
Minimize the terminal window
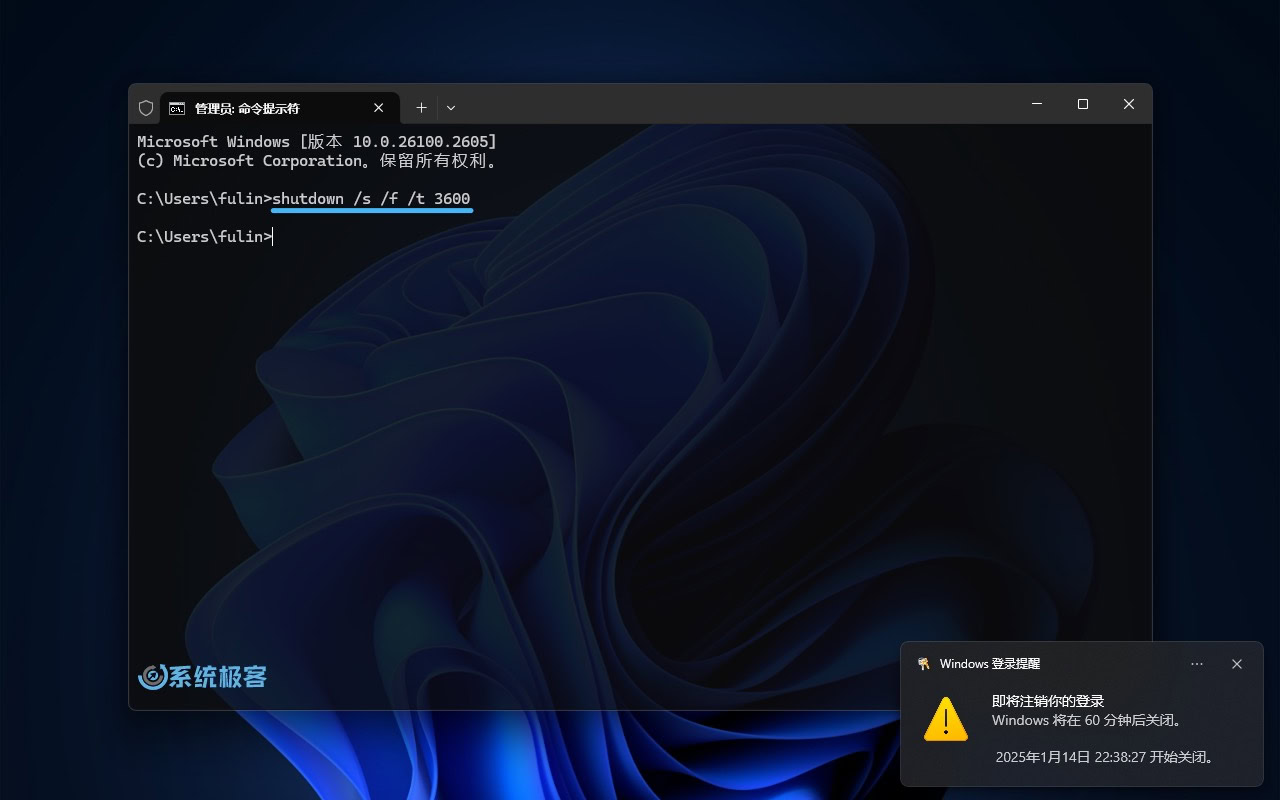[1037, 104]
